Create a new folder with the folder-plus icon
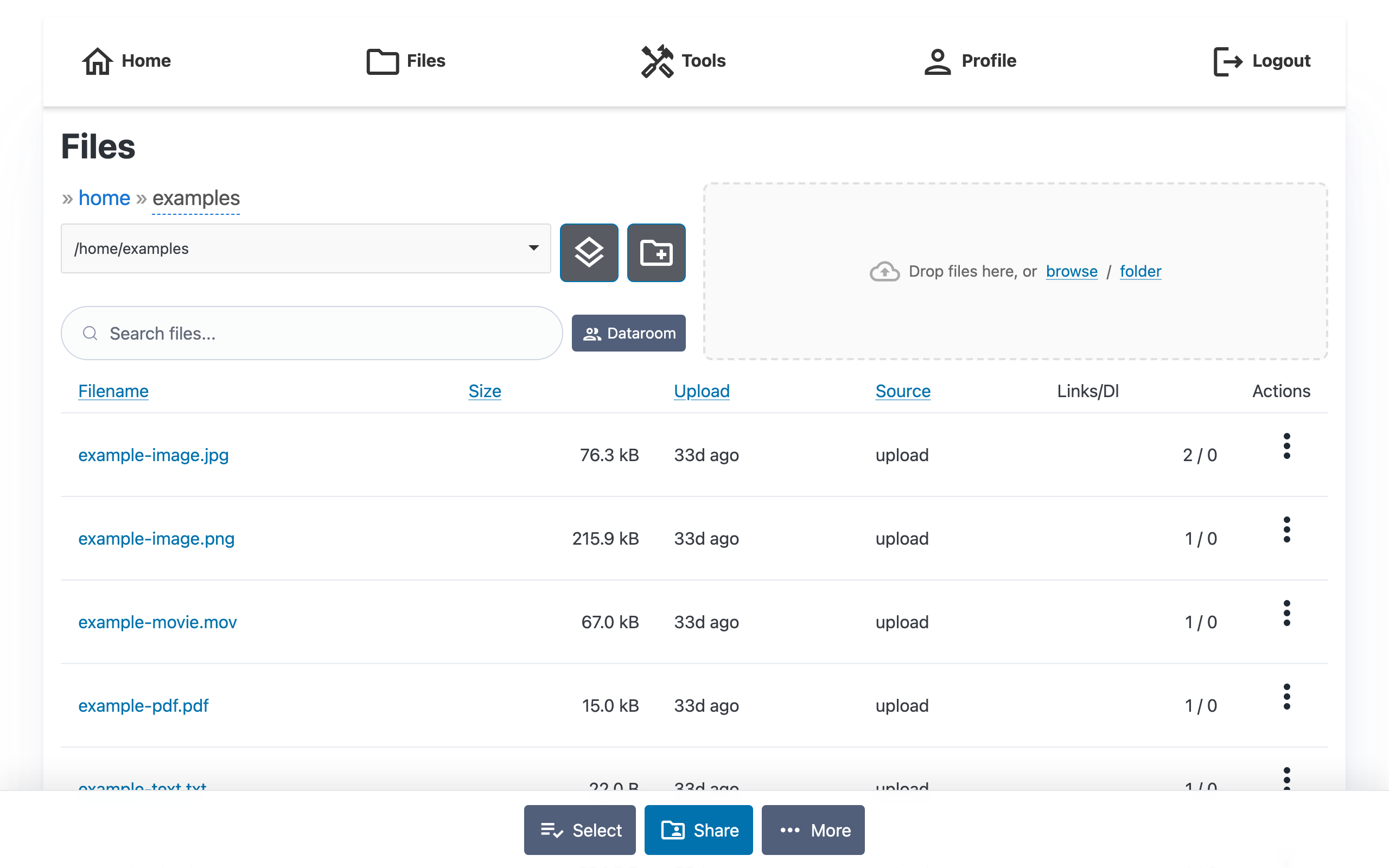The image size is (1389, 868). (655, 253)
